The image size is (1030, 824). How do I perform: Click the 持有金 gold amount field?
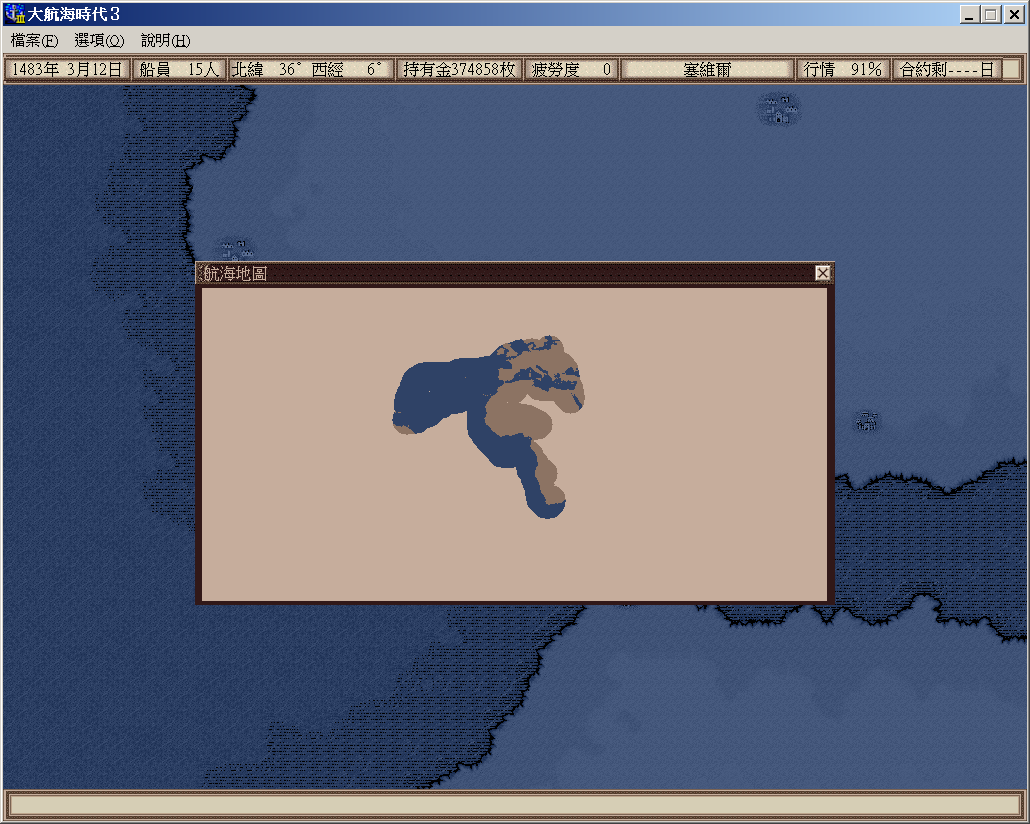[x=459, y=69]
